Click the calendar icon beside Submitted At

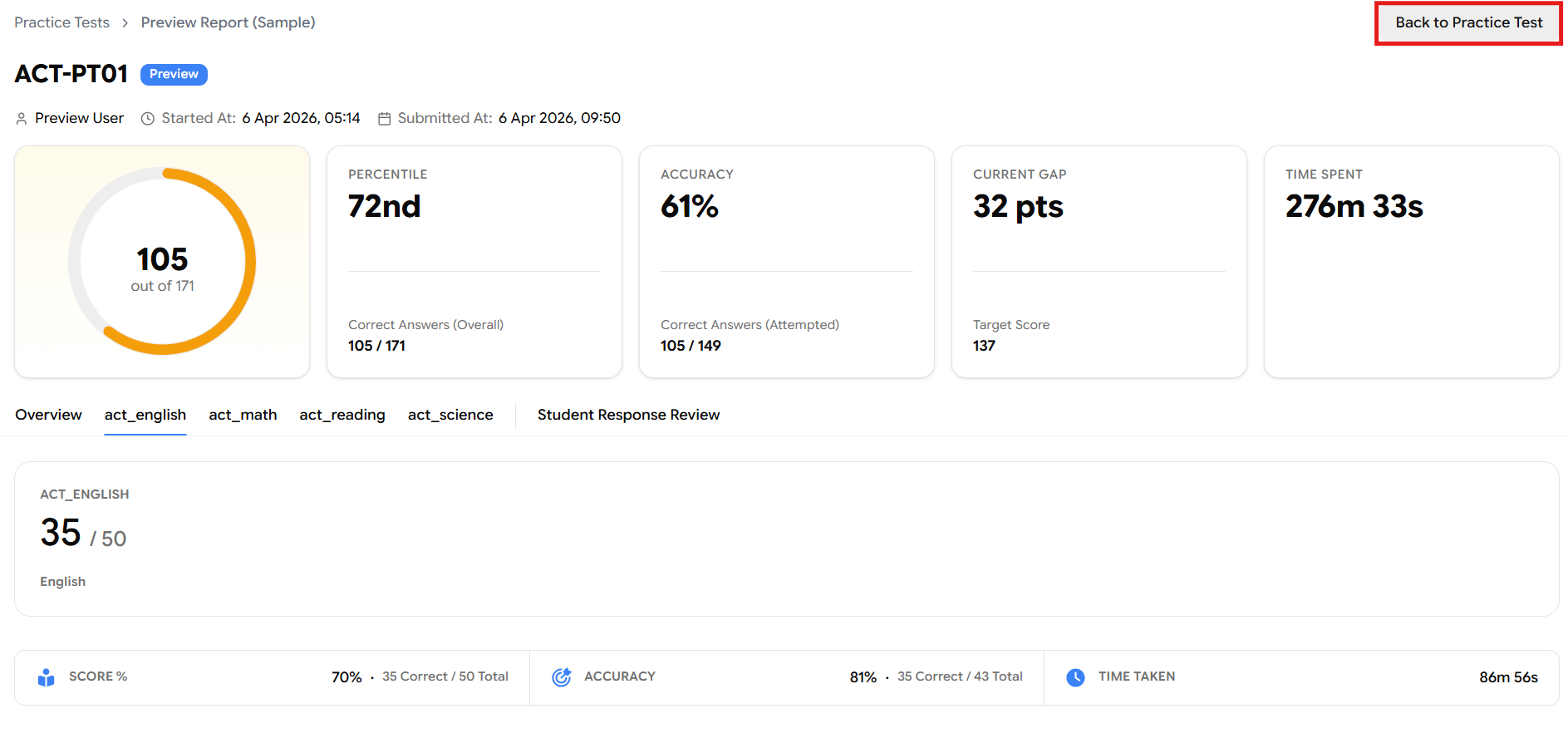384,119
